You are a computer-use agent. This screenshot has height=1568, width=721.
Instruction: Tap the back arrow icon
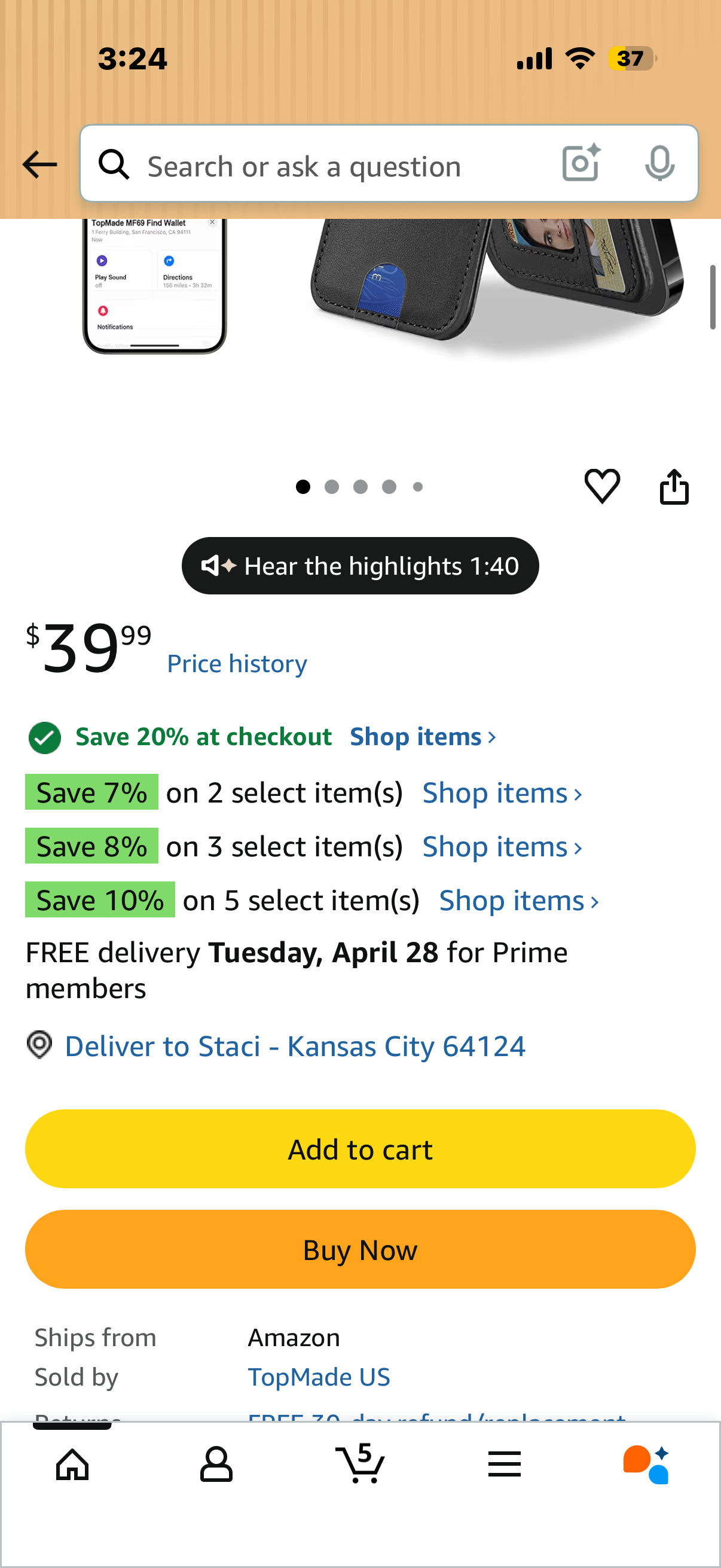click(39, 164)
